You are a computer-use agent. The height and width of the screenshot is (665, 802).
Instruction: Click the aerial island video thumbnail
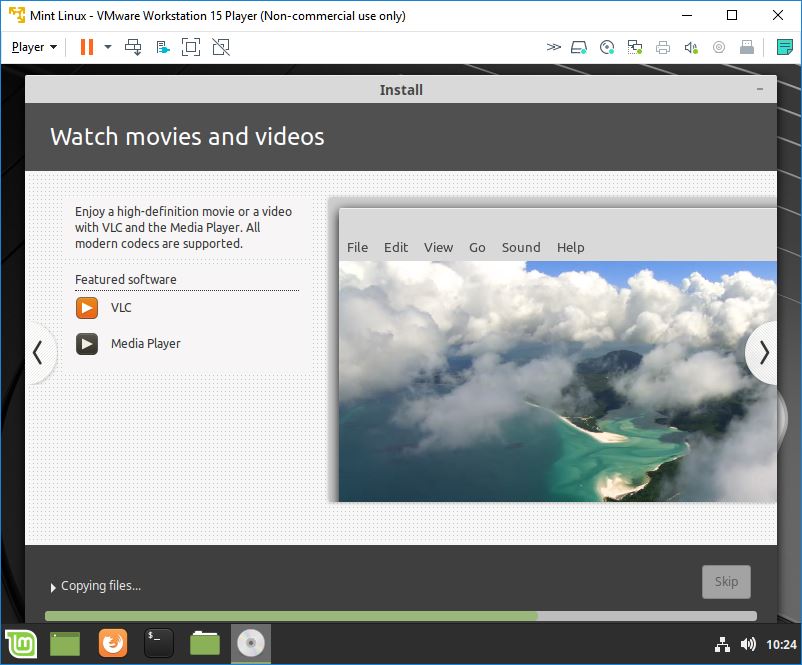coord(558,381)
